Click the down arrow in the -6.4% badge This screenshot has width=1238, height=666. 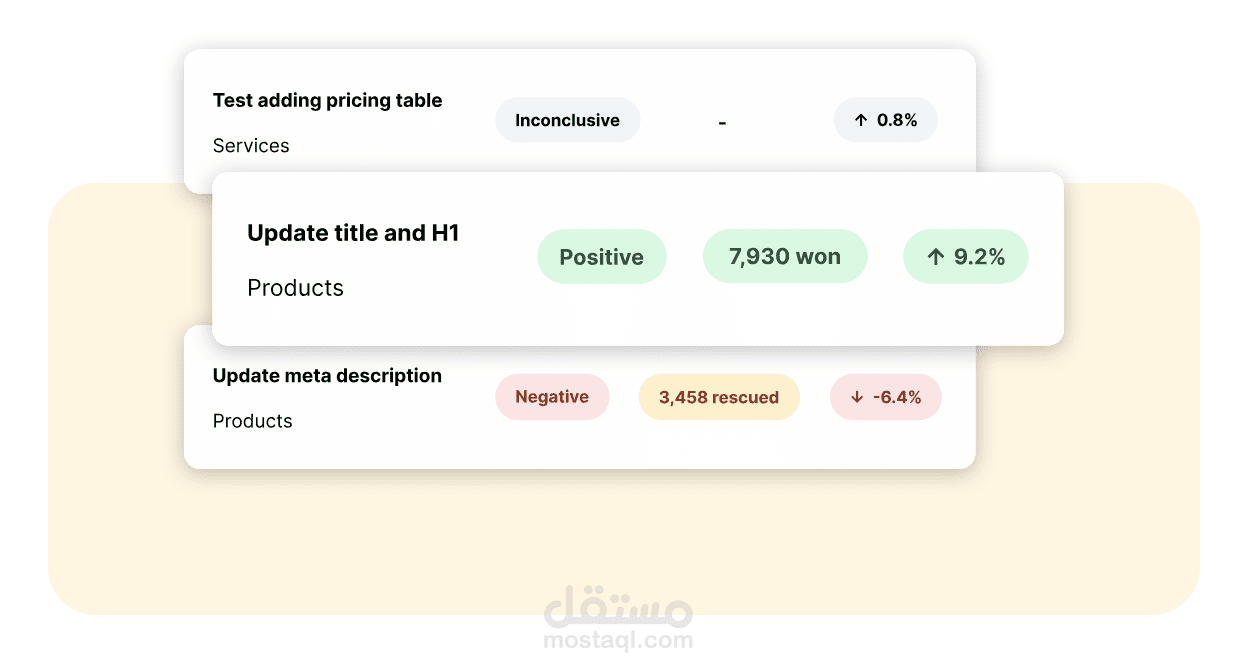(x=857, y=397)
